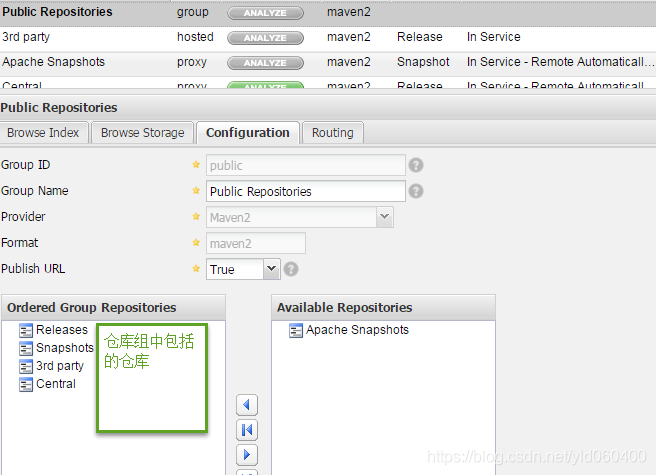Analyze the 3rd party repository

[x=265, y=38]
